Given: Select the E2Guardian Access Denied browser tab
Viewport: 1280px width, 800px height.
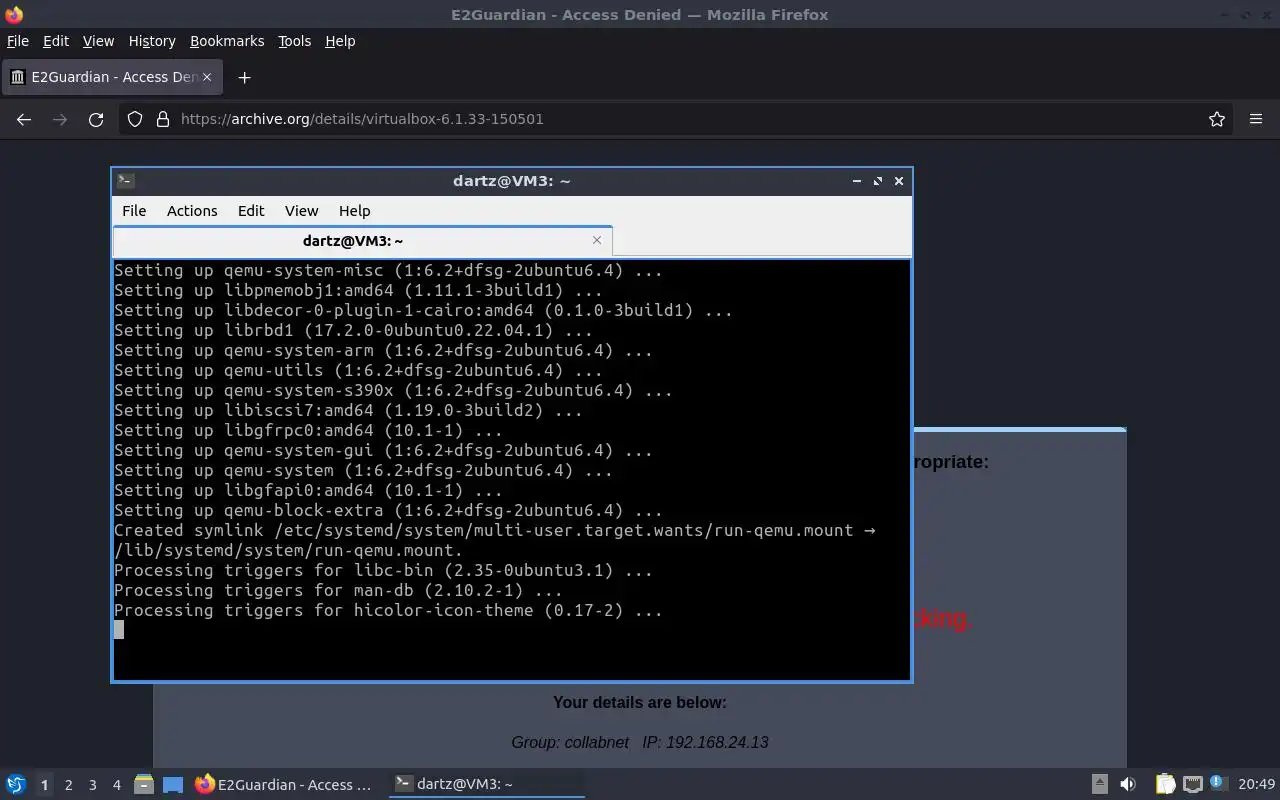Looking at the screenshot, I should pyautogui.click(x=110, y=77).
